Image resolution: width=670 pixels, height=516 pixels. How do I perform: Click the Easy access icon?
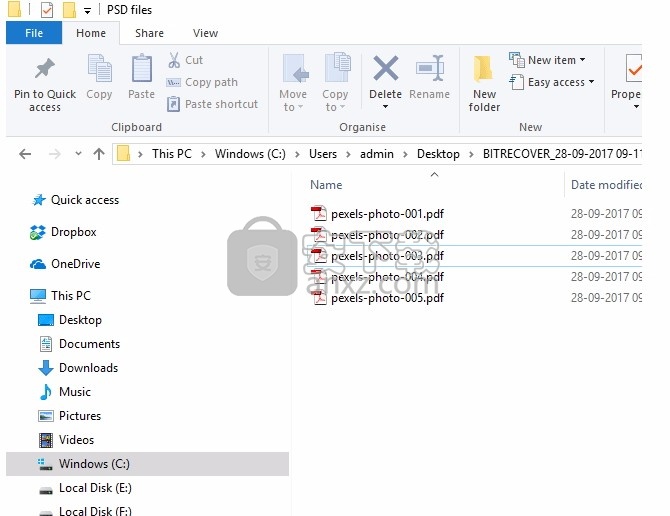(517, 82)
